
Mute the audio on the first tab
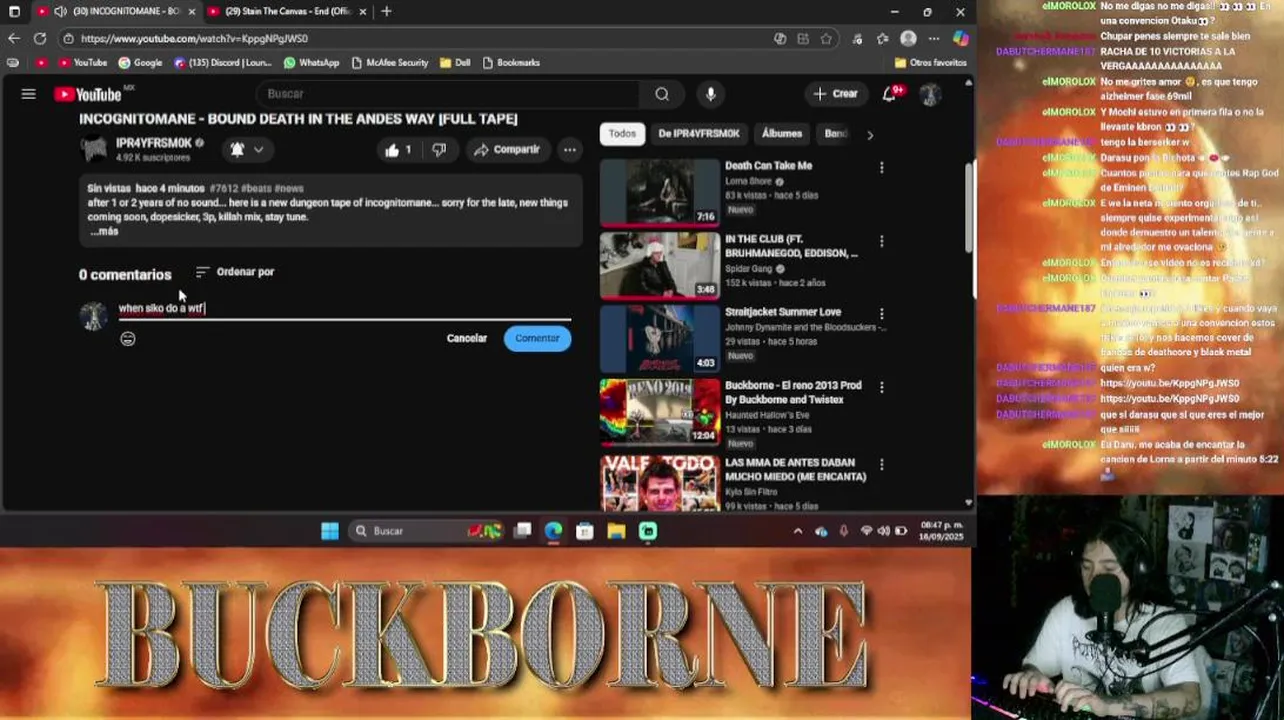(60, 11)
